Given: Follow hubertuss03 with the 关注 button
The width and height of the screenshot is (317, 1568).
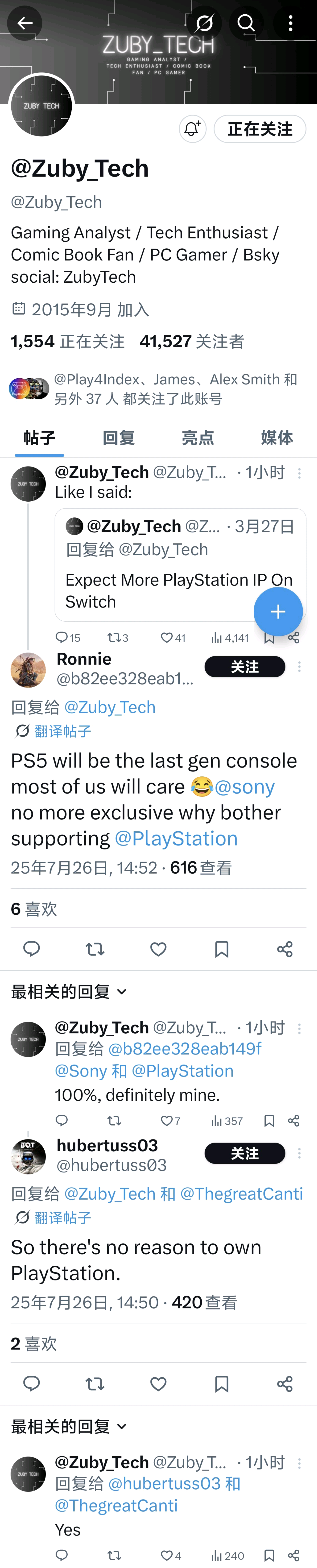Looking at the screenshot, I should (x=245, y=1153).
